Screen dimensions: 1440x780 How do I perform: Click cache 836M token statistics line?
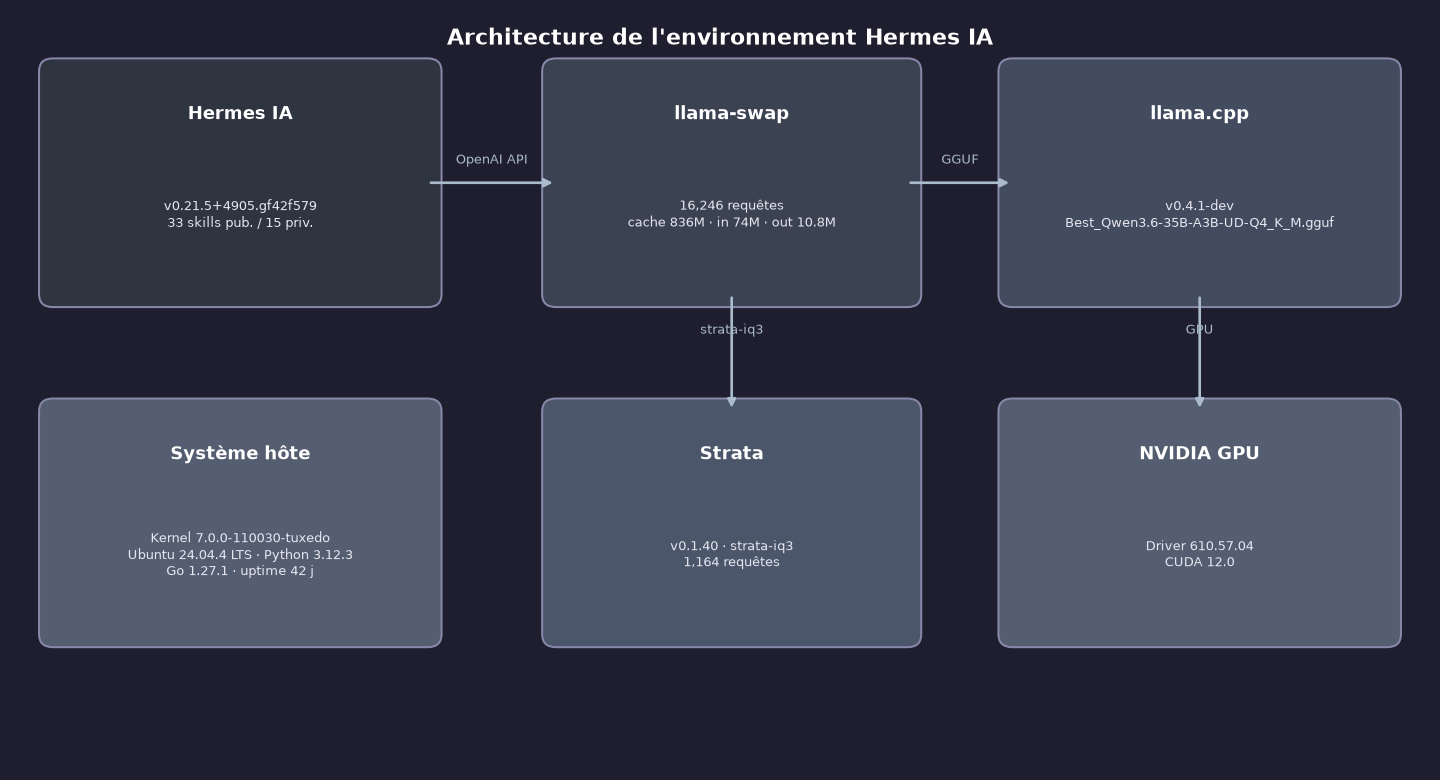tap(731, 223)
